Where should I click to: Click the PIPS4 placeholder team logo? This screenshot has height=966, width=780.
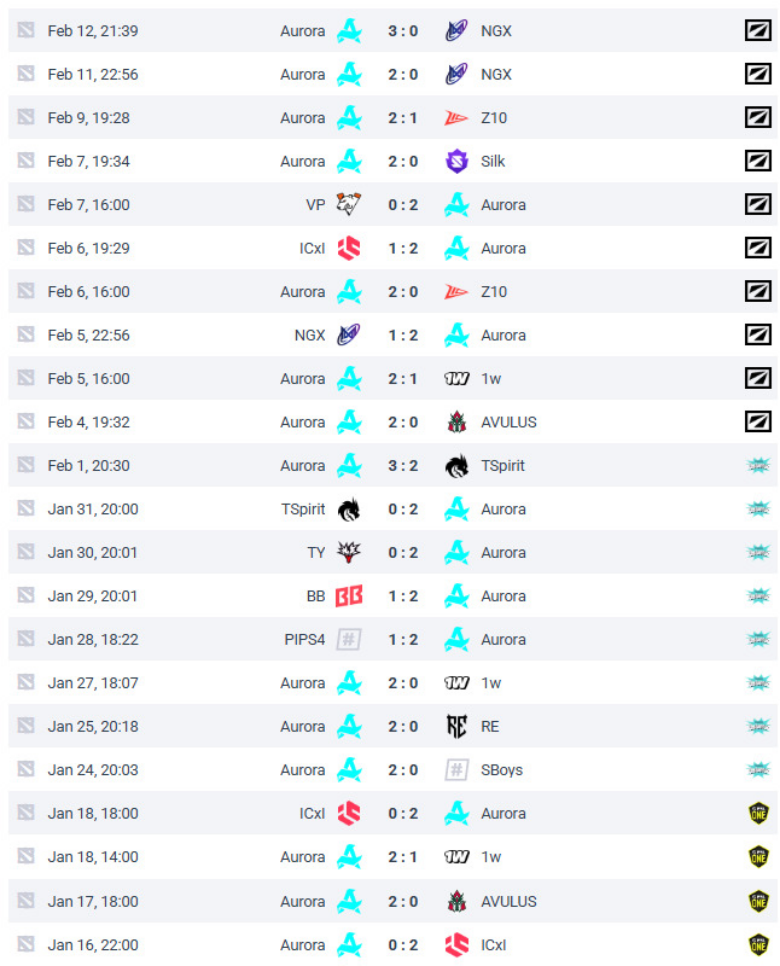pos(348,639)
